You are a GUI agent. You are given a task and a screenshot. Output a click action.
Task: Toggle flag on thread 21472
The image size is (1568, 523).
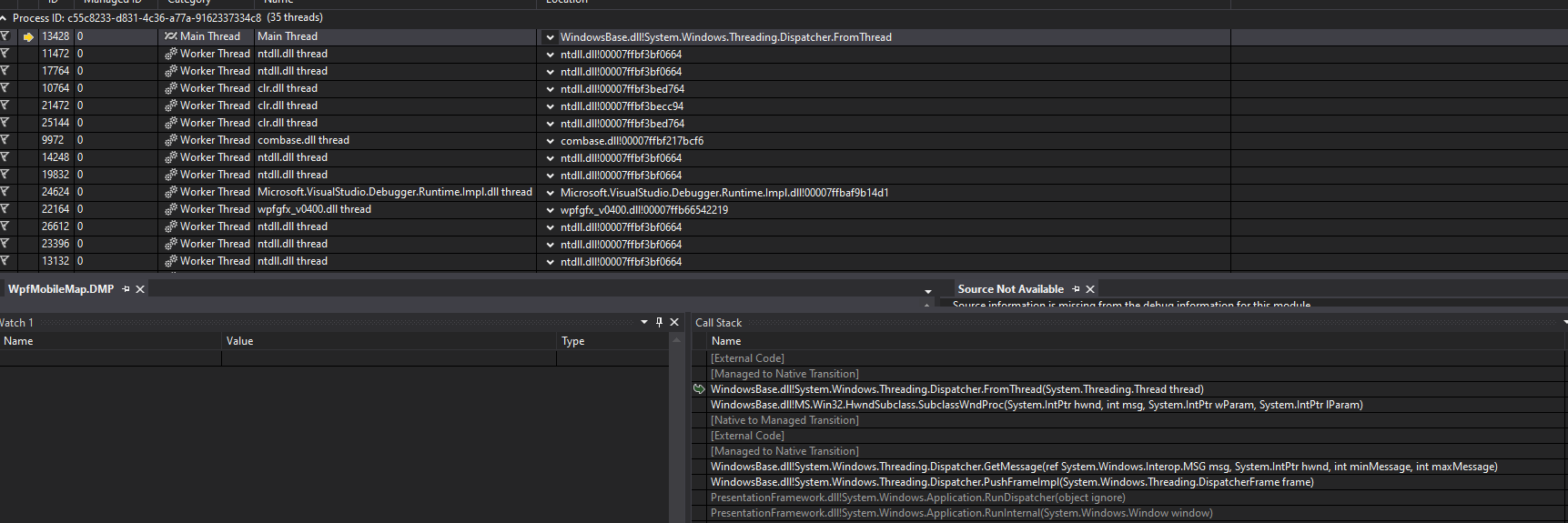(5, 106)
